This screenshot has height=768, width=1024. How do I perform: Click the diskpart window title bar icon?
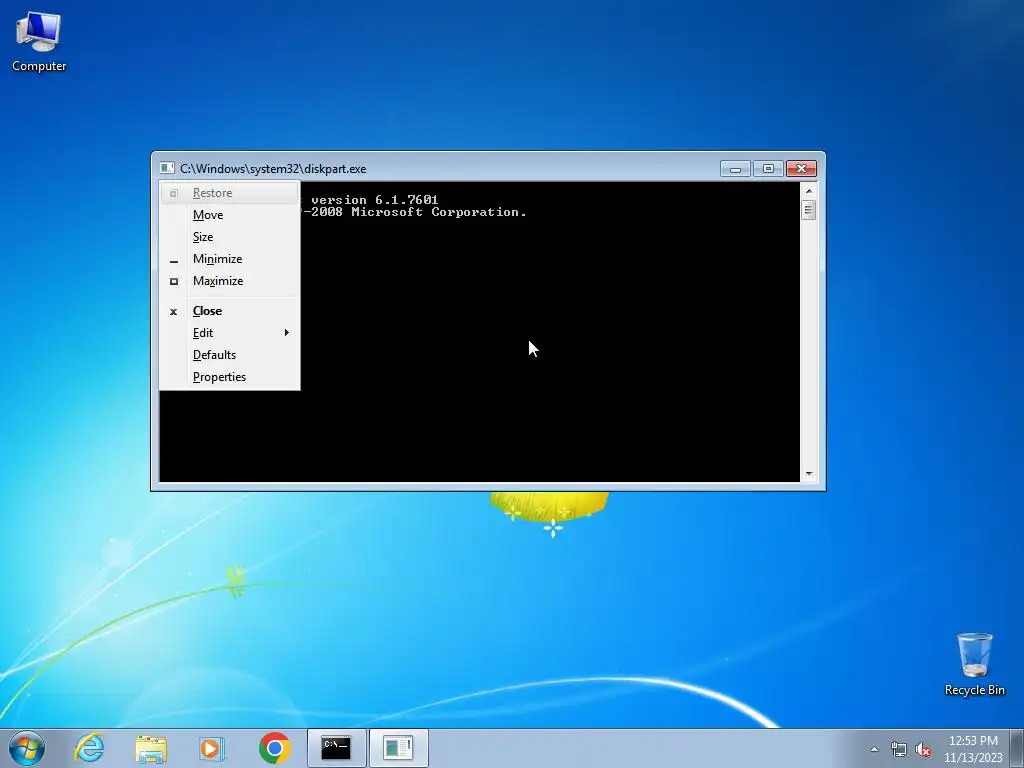(167, 168)
